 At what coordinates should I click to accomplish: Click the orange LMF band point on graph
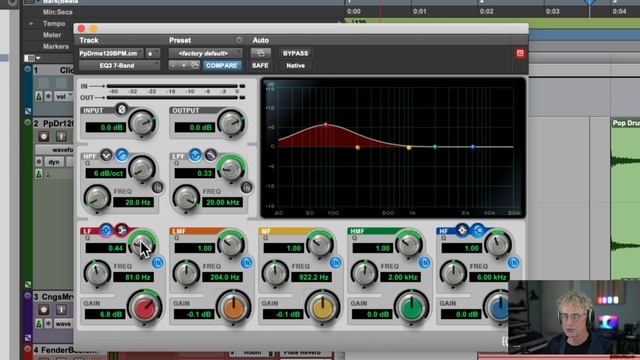pos(358,147)
